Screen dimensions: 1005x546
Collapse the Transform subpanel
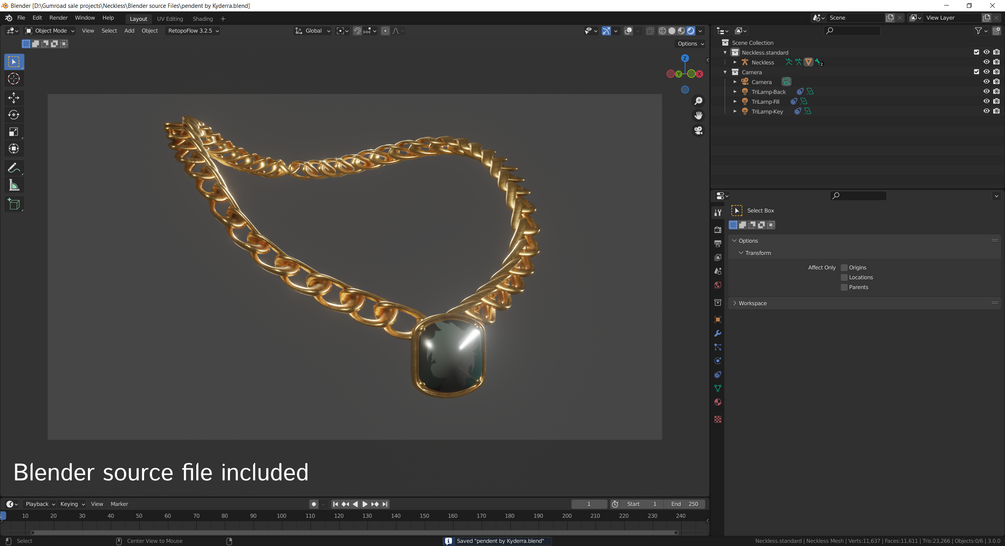(757, 253)
